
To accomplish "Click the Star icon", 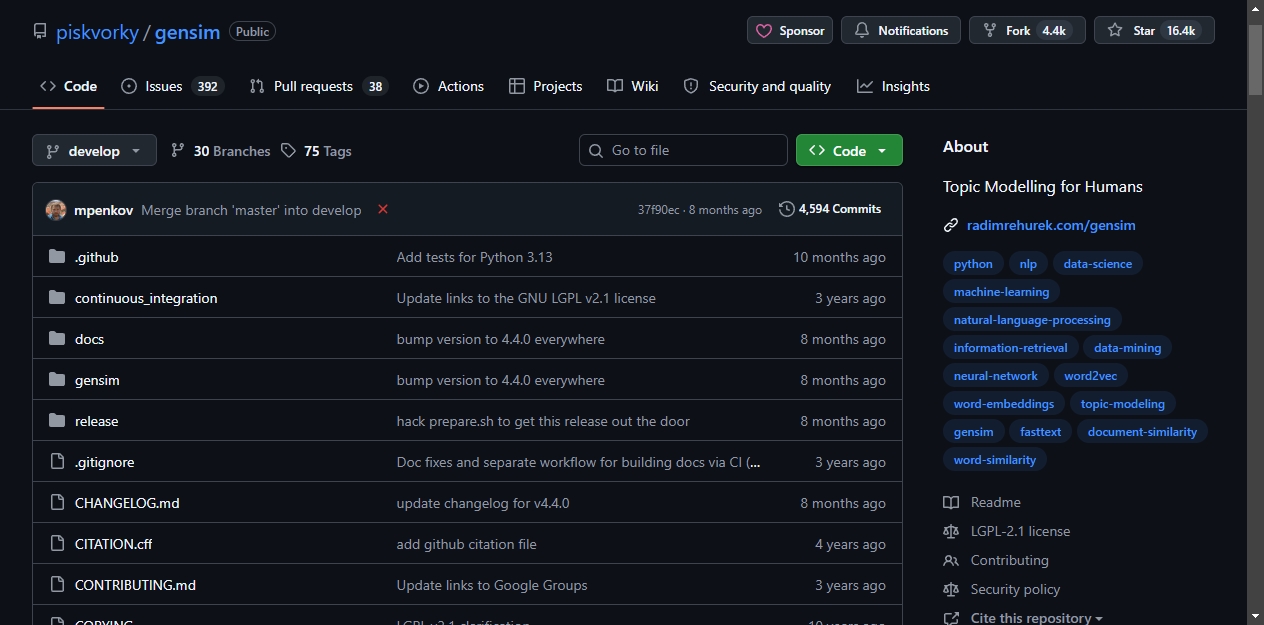I will (1115, 31).
